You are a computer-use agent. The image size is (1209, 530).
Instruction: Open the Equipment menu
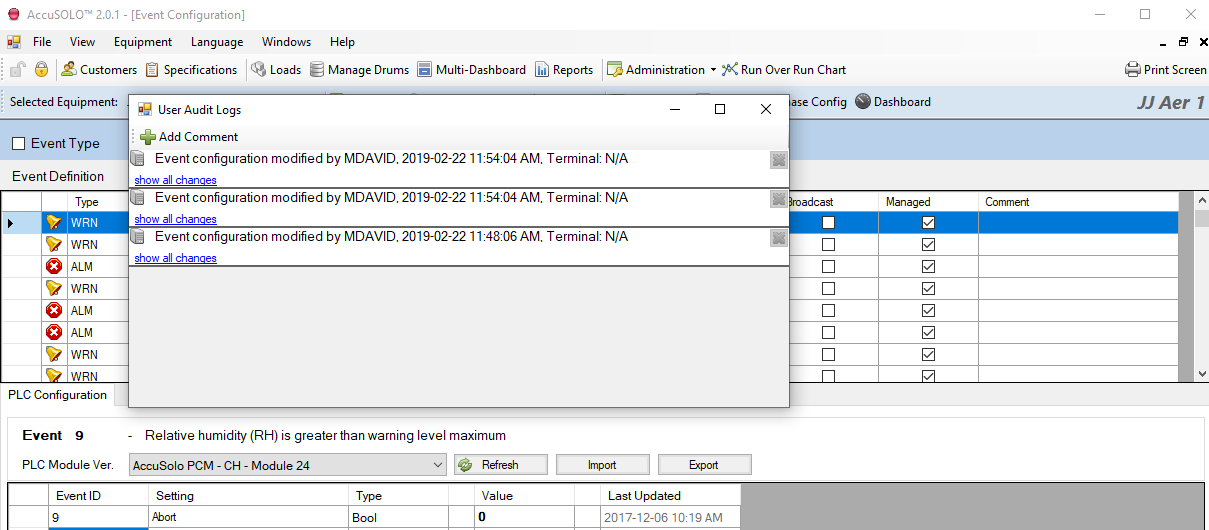coord(142,42)
